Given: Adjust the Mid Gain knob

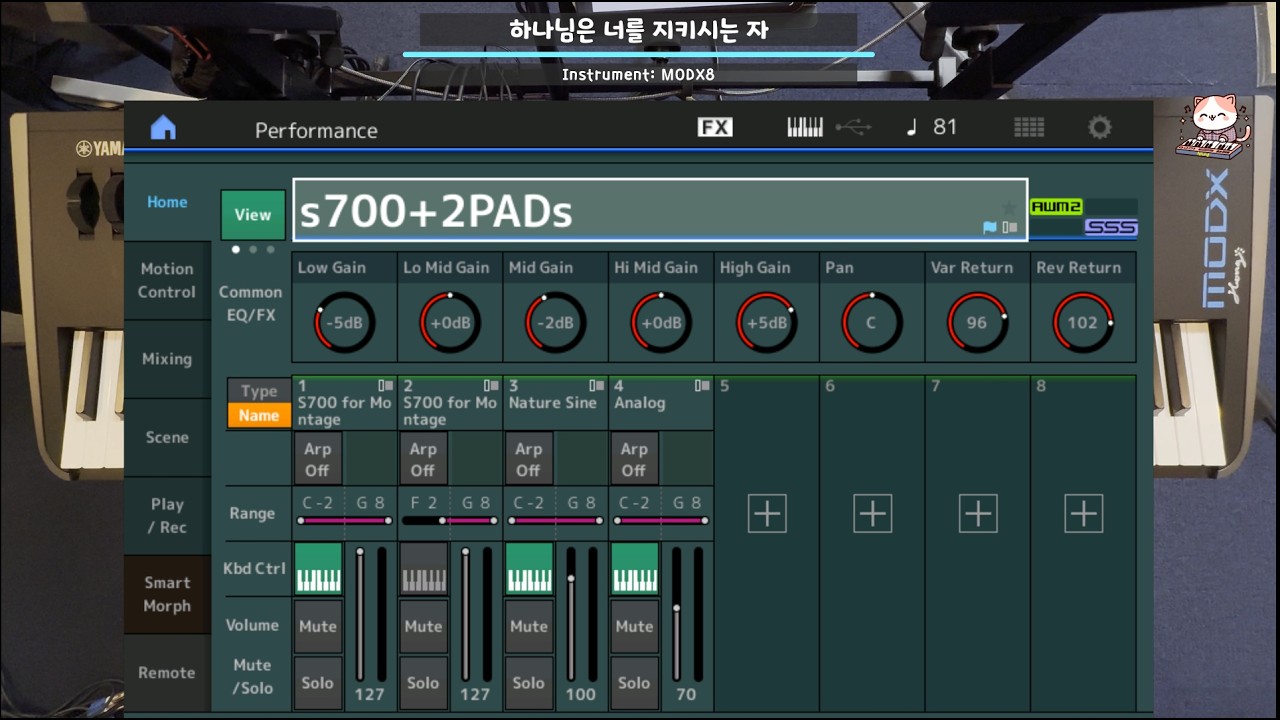Looking at the screenshot, I should coord(556,323).
